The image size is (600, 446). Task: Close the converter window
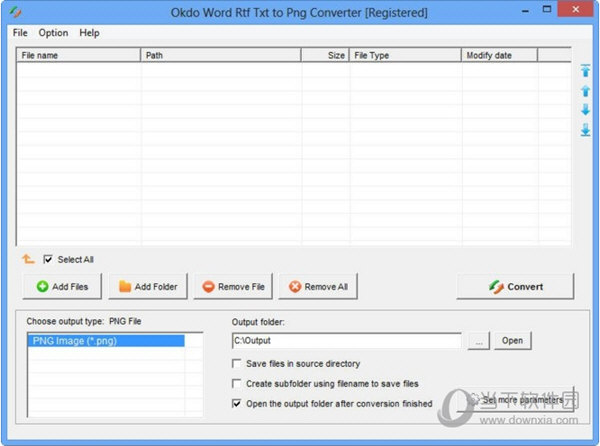pos(575,10)
